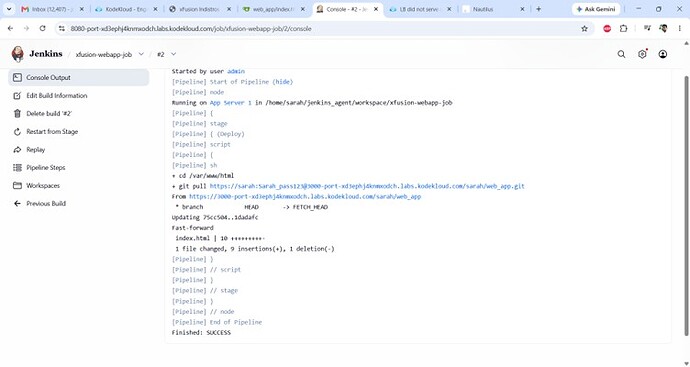Open the tab search dropdown arrow

8,9
